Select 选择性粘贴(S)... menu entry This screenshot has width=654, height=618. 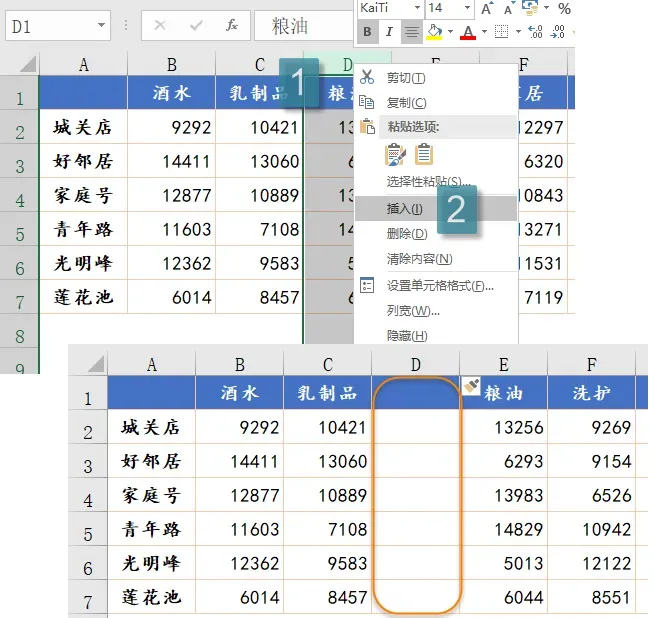pos(436,181)
